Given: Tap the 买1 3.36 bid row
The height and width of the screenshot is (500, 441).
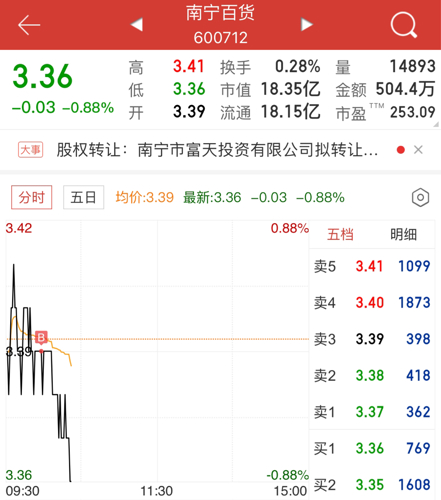Looking at the screenshot, I should [372, 448].
